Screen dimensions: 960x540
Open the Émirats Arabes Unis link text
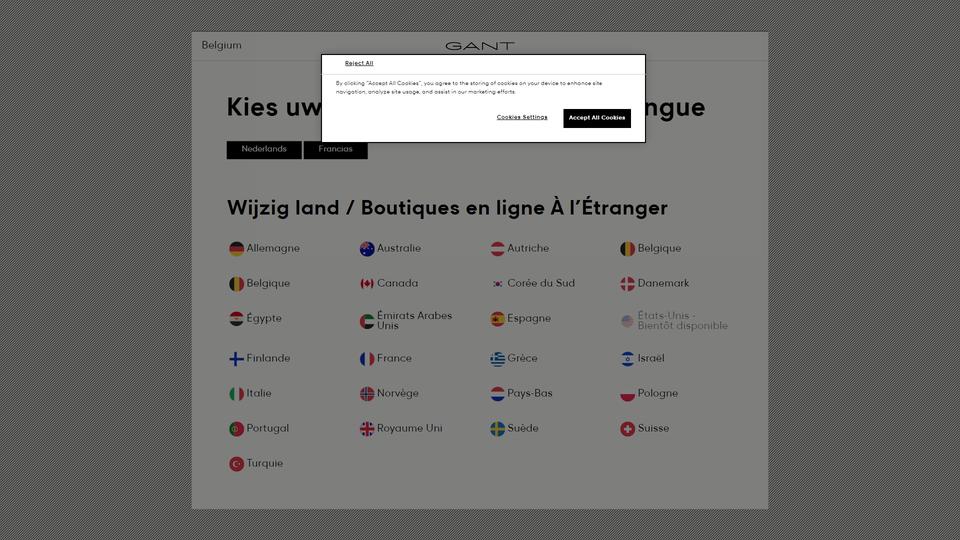click(414, 321)
